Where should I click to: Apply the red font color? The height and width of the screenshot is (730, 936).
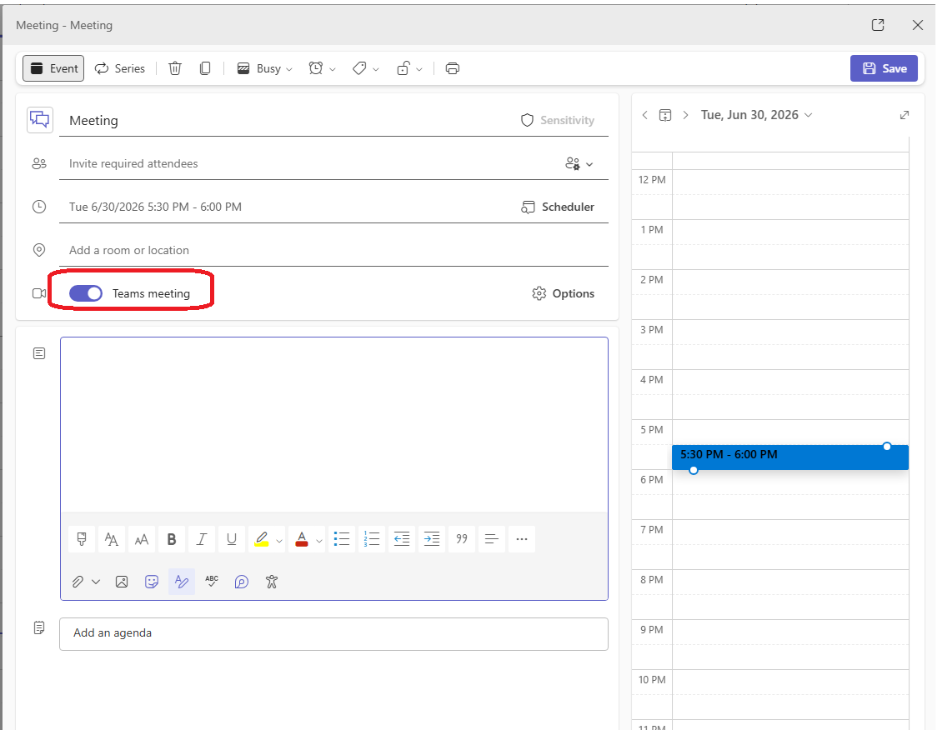pos(302,539)
